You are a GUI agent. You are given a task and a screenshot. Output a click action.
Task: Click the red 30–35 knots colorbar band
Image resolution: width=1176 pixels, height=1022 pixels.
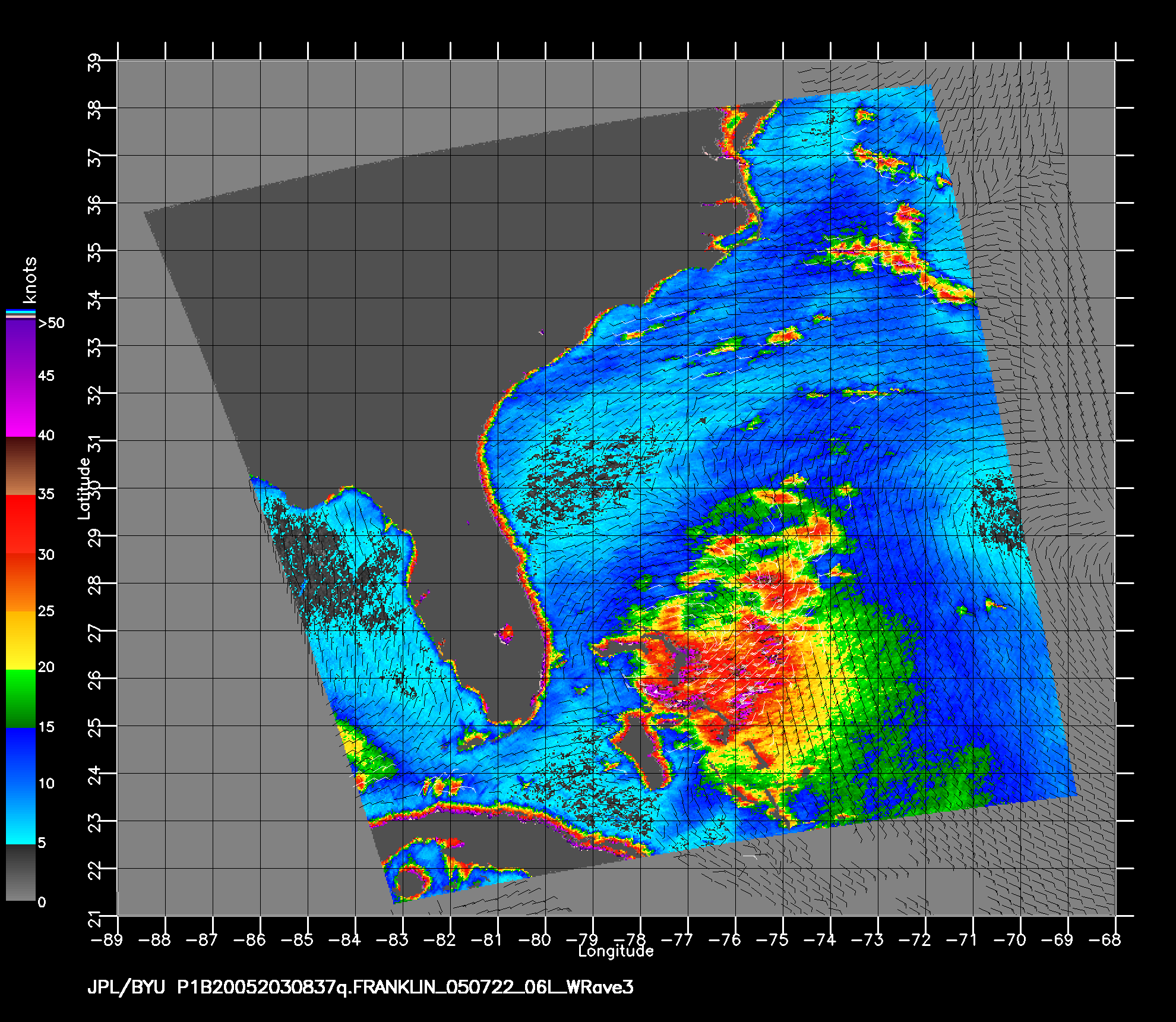[x=20, y=525]
